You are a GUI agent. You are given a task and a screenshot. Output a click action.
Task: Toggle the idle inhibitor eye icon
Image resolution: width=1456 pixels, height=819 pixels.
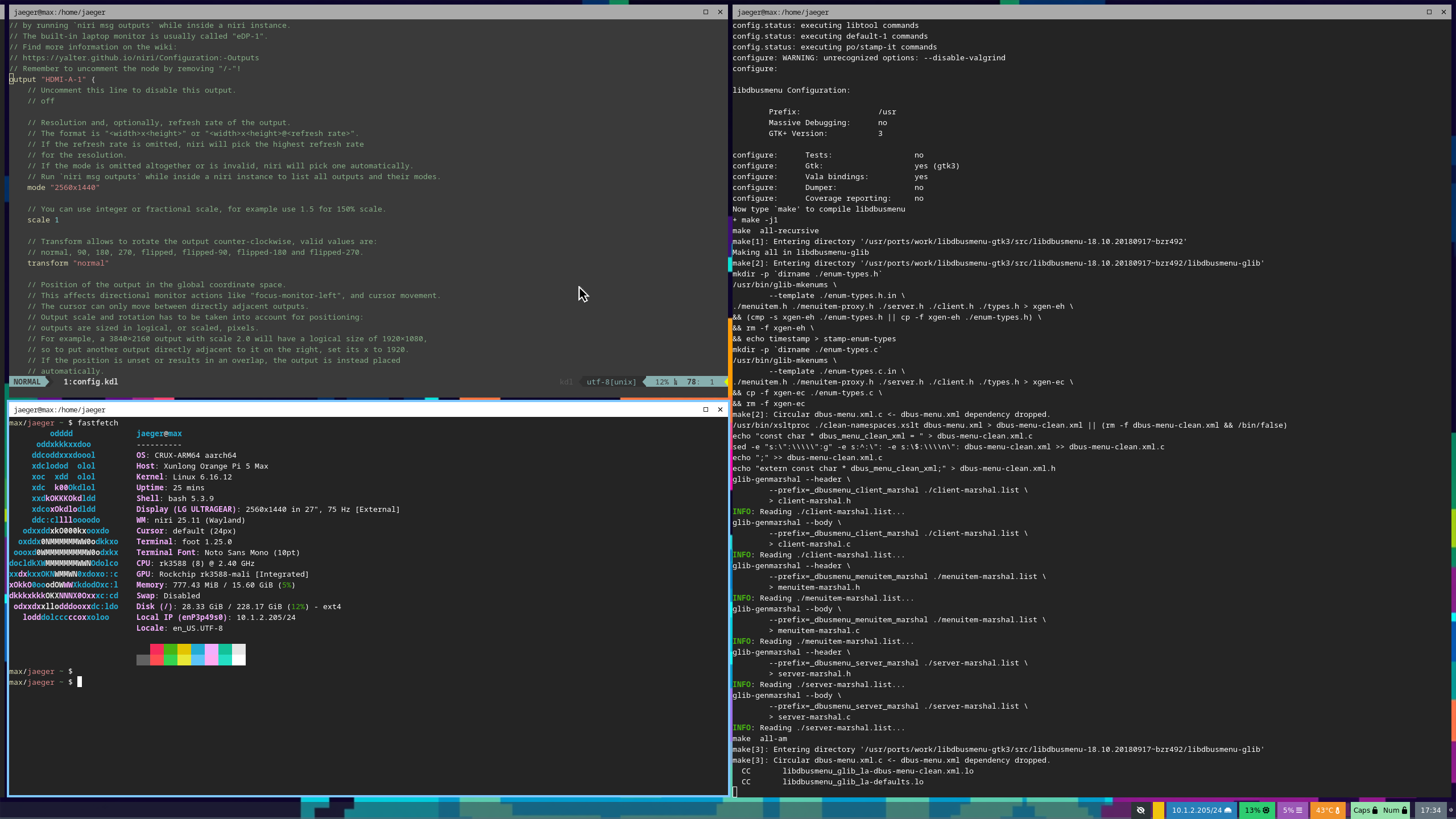[x=1140, y=810]
